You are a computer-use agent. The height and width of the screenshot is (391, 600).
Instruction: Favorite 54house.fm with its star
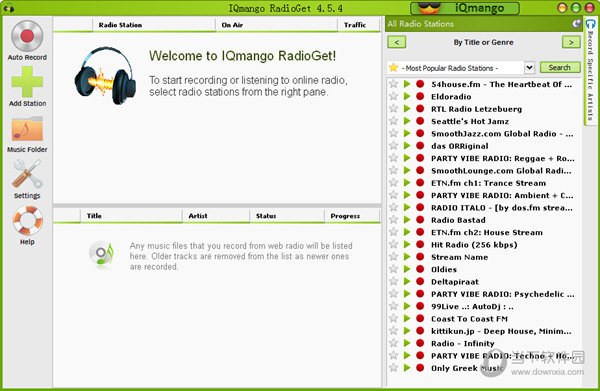(x=393, y=84)
